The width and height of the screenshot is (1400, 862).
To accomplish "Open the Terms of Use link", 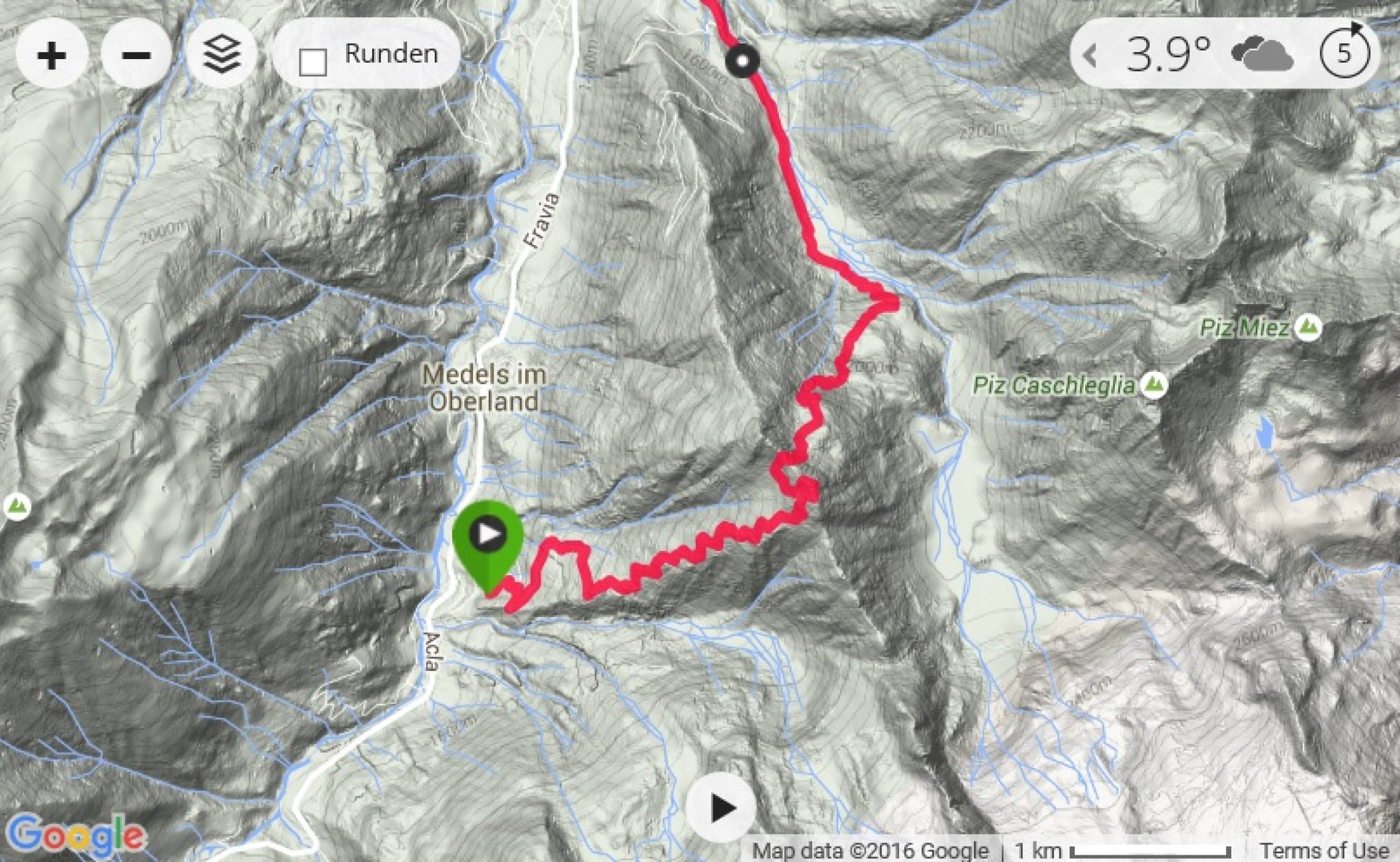I will (1324, 850).
